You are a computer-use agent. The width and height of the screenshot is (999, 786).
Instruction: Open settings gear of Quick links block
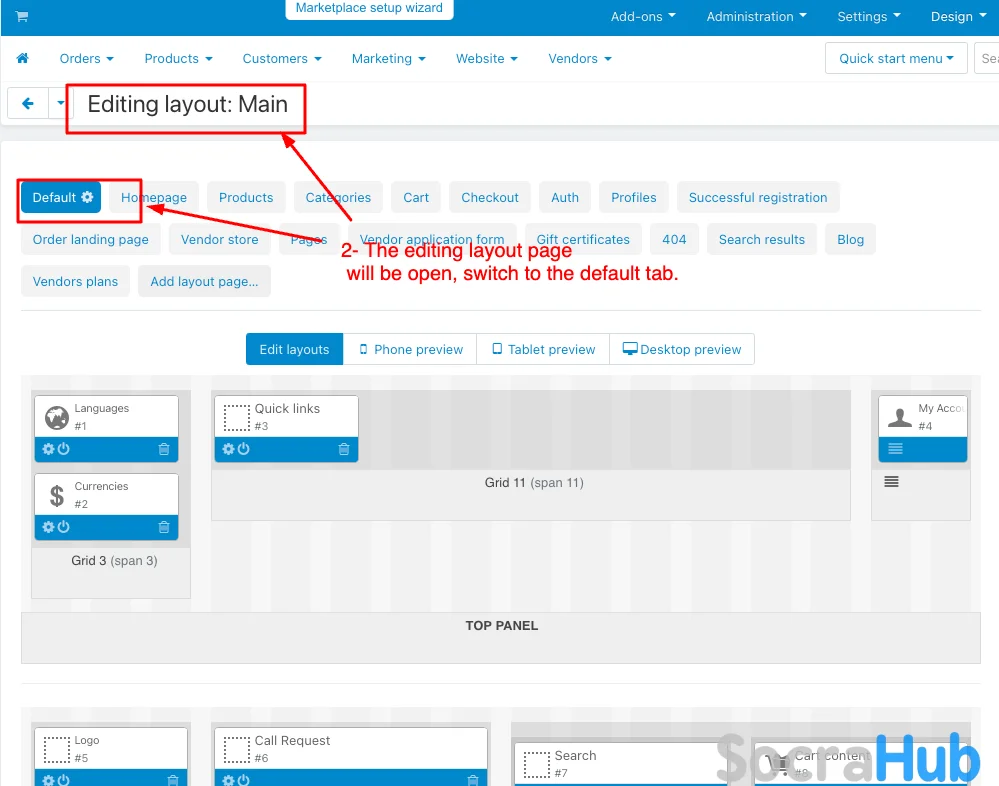click(x=228, y=449)
